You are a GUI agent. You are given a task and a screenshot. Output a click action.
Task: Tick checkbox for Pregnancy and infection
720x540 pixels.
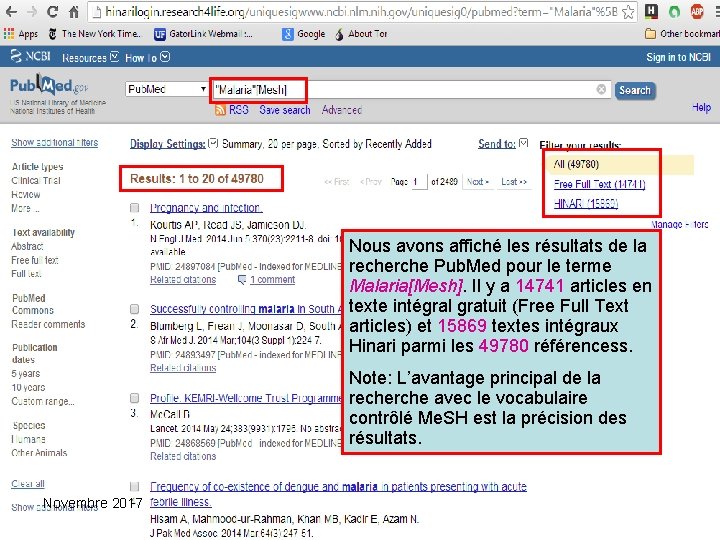135,208
